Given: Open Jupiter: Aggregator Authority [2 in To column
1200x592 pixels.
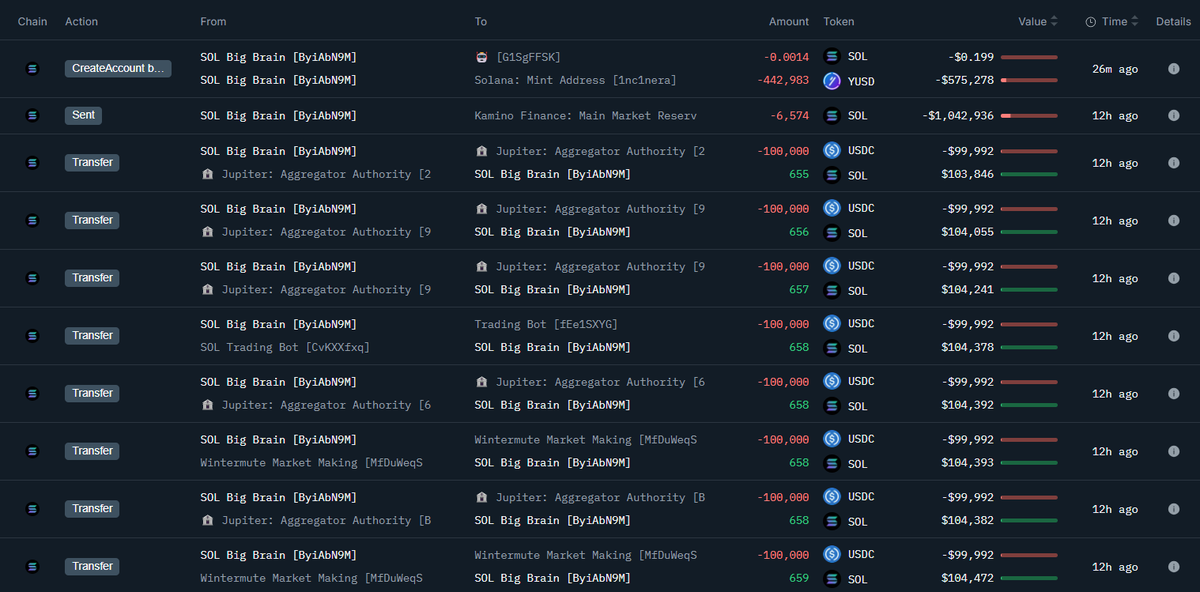Looking at the screenshot, I should pyautogui.click(x=600, y=151).
